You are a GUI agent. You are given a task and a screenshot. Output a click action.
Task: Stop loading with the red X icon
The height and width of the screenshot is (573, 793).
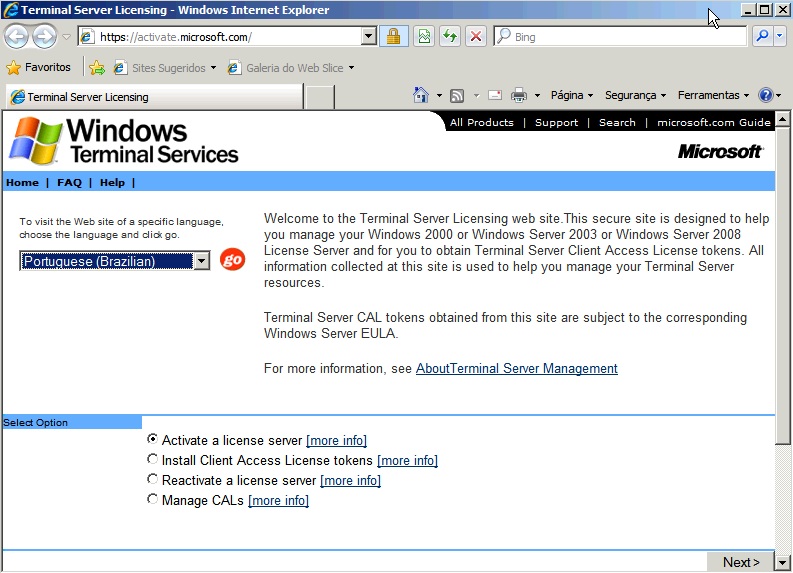(x=475, y=37)
